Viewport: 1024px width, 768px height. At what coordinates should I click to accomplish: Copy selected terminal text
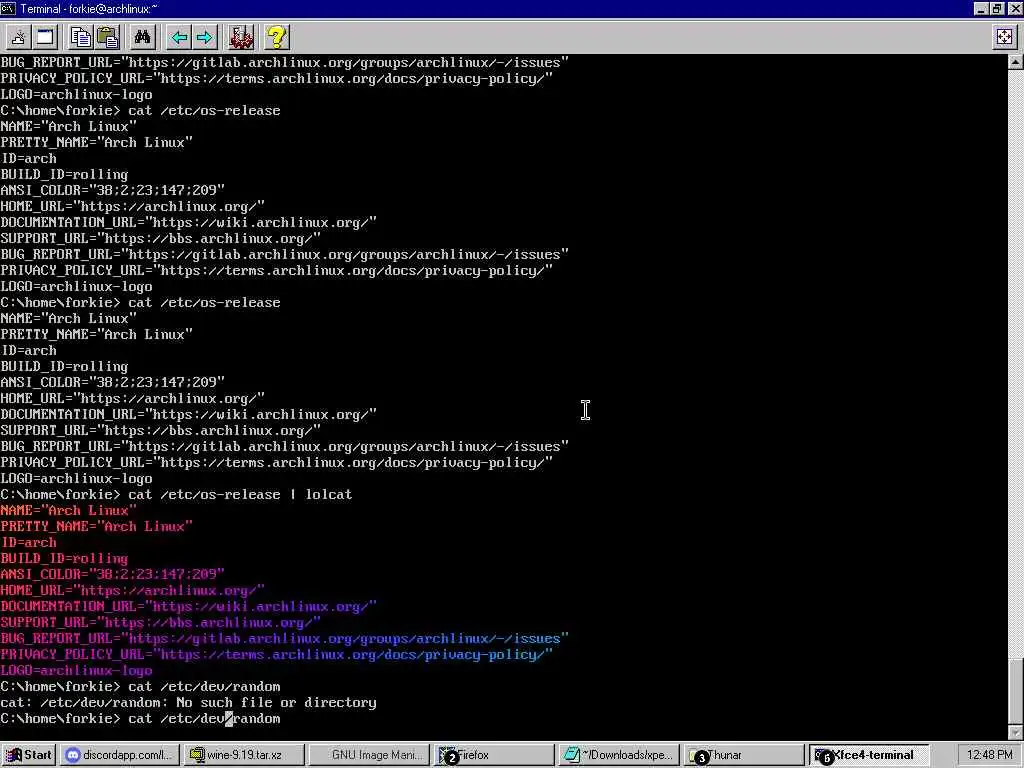click(x=81, y=37)
